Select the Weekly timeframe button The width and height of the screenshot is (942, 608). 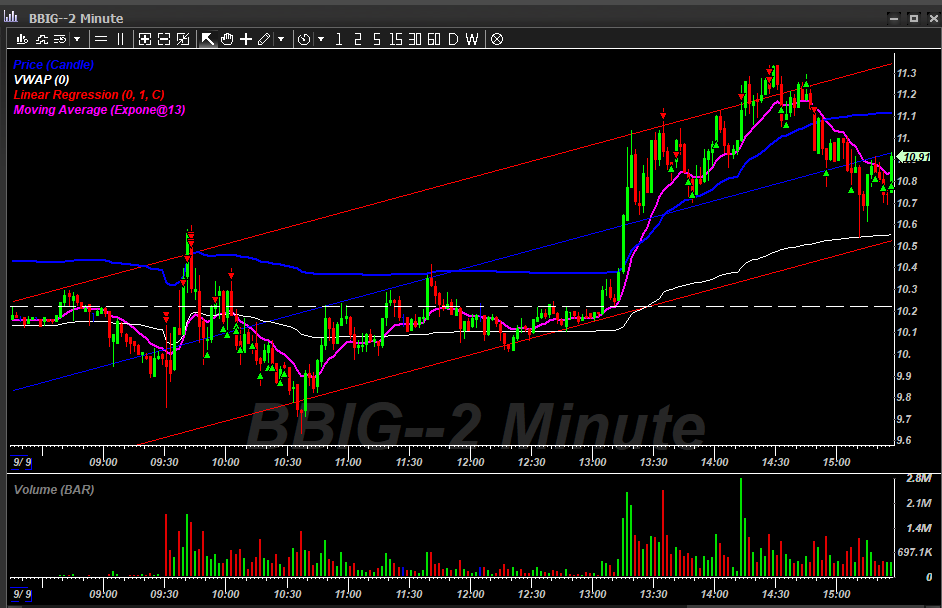click(x=471, y=39)
